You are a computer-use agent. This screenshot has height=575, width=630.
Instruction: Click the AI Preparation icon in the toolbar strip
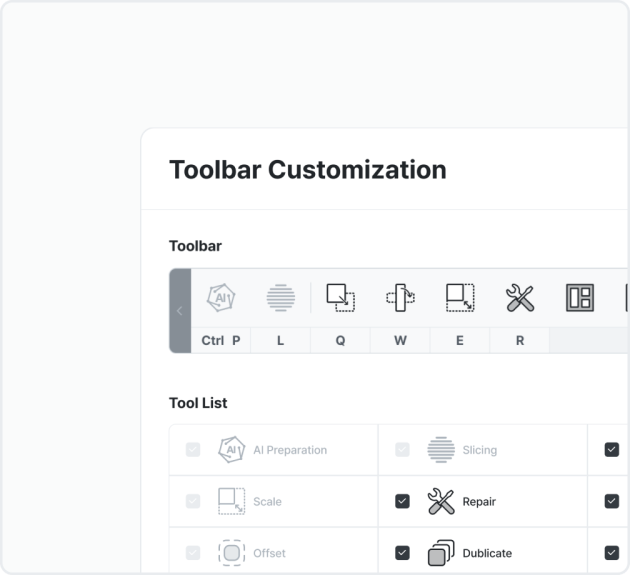click(221, 298)
